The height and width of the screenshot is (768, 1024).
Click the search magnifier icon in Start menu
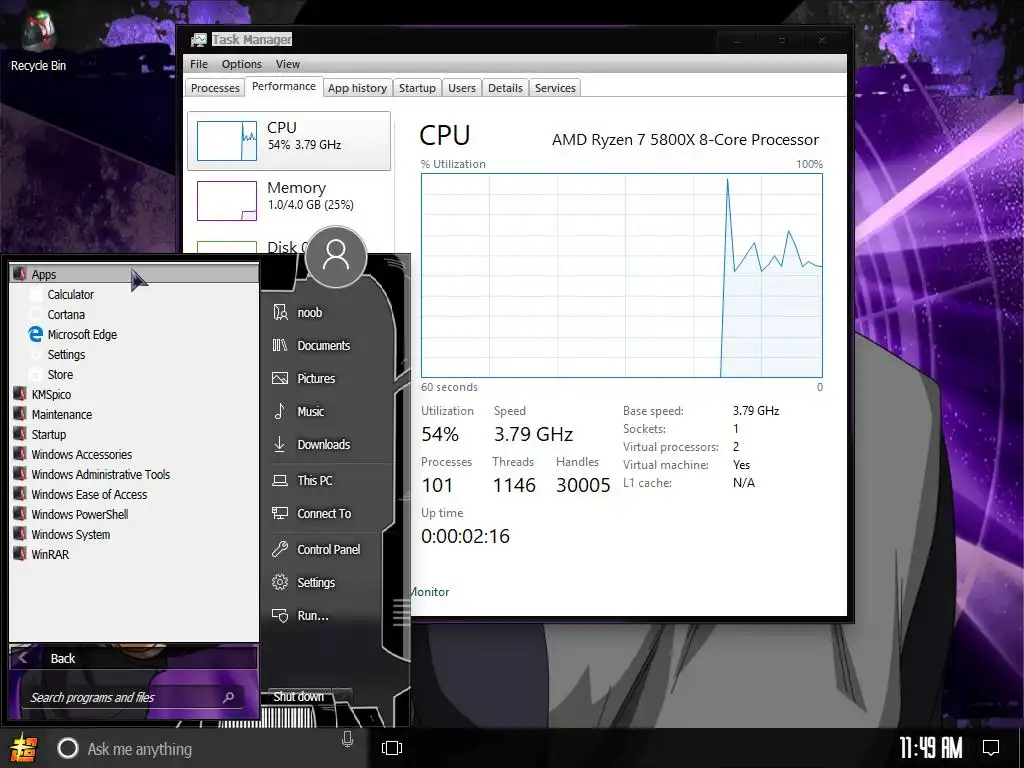tap(228, 697)
